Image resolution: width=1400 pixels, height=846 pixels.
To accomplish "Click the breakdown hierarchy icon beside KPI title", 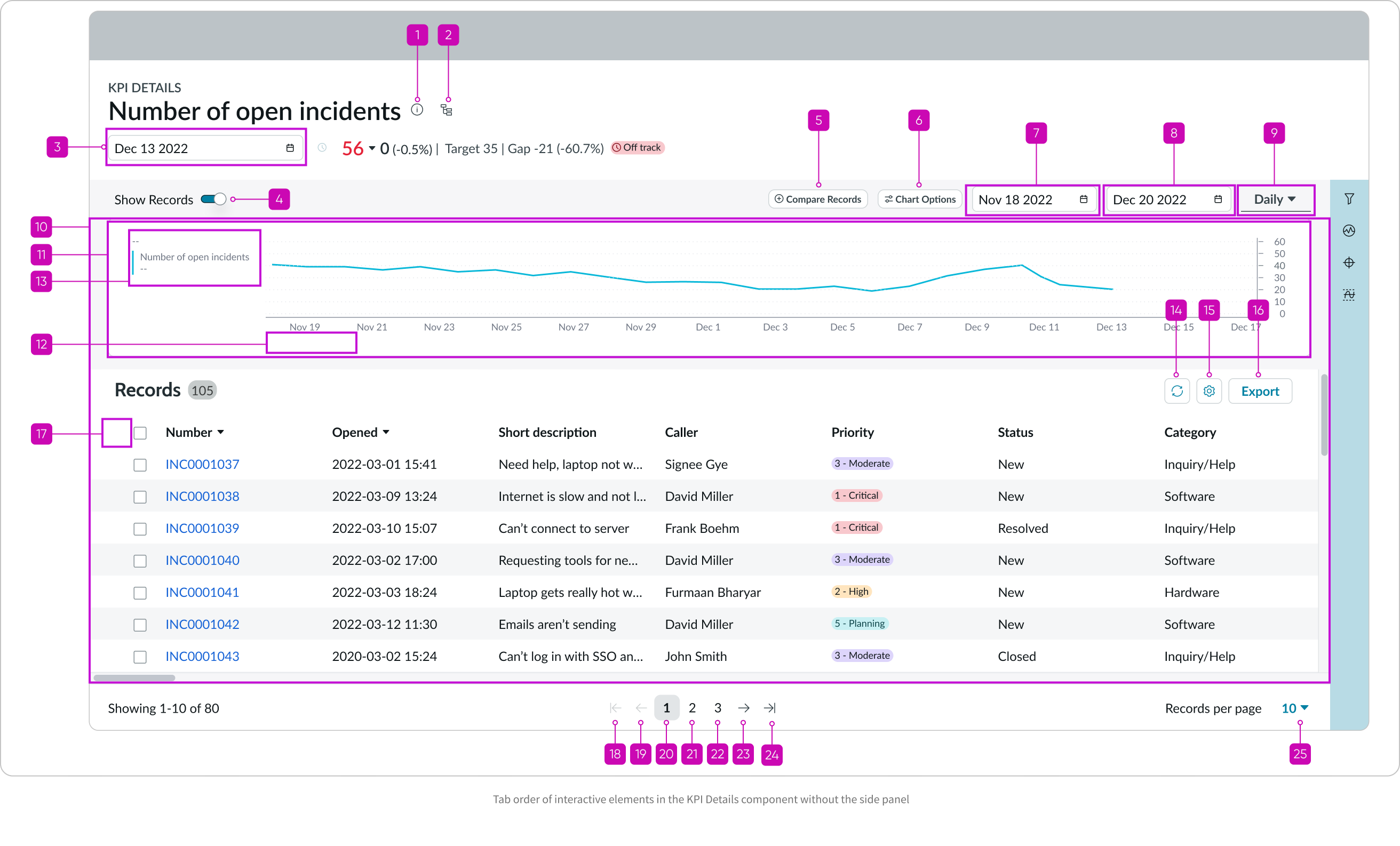I will tap(447, 110).
